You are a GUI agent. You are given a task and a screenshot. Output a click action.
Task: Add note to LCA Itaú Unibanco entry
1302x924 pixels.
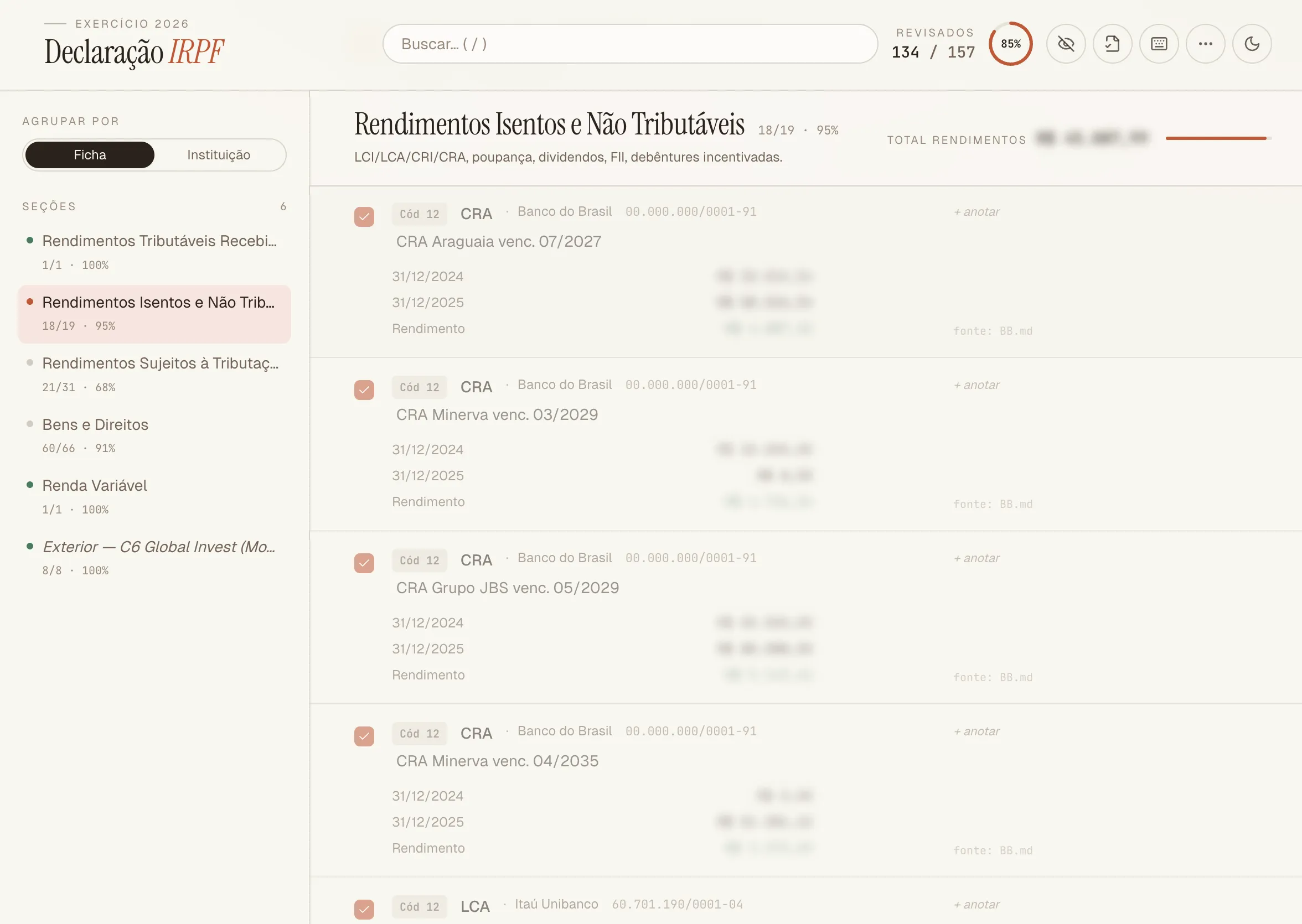(977, 904)
